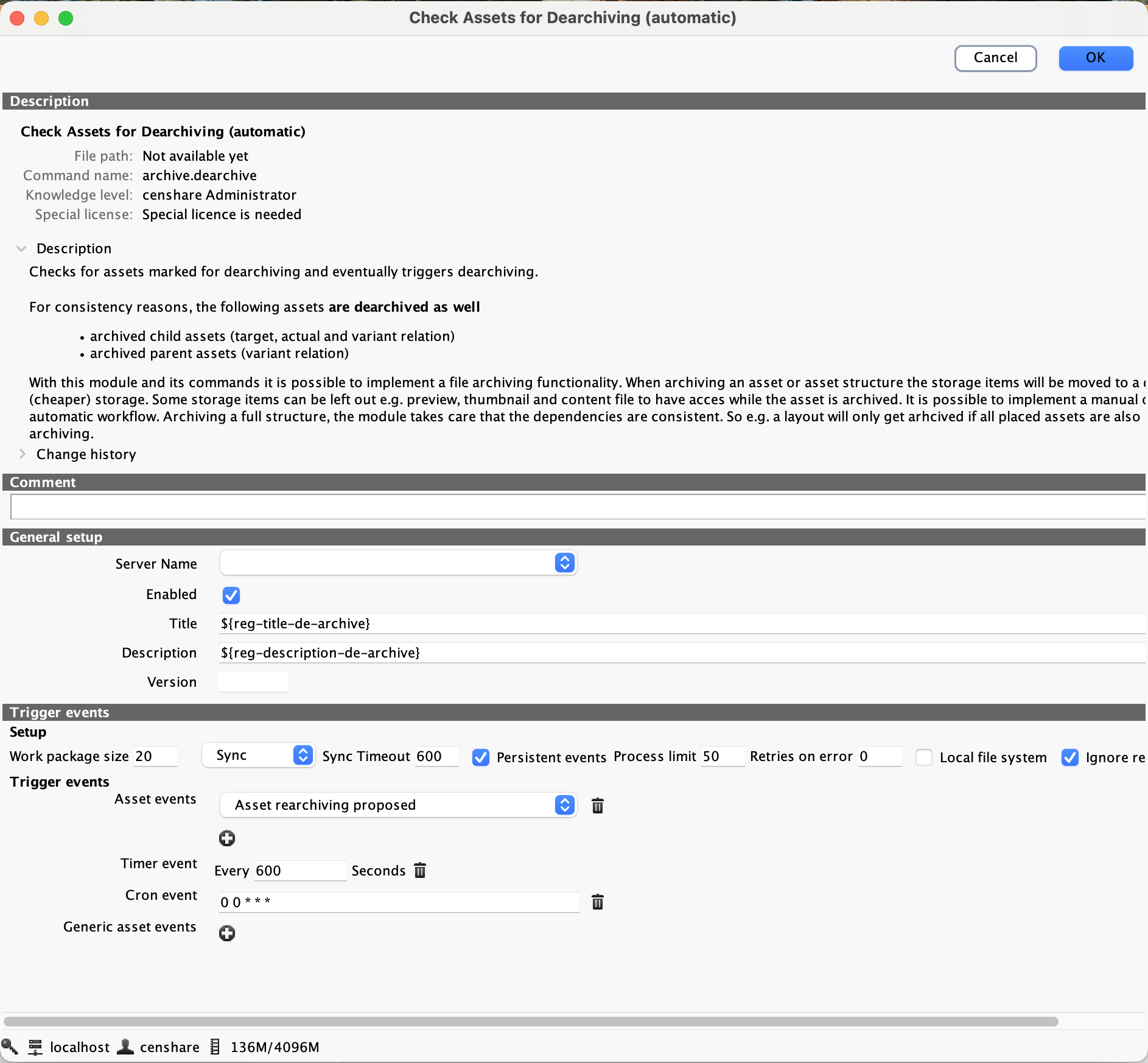Click the horizontal scrollbar at bottom
This screenshot has height=1063, width=1148.
(x=531, y=1021)
